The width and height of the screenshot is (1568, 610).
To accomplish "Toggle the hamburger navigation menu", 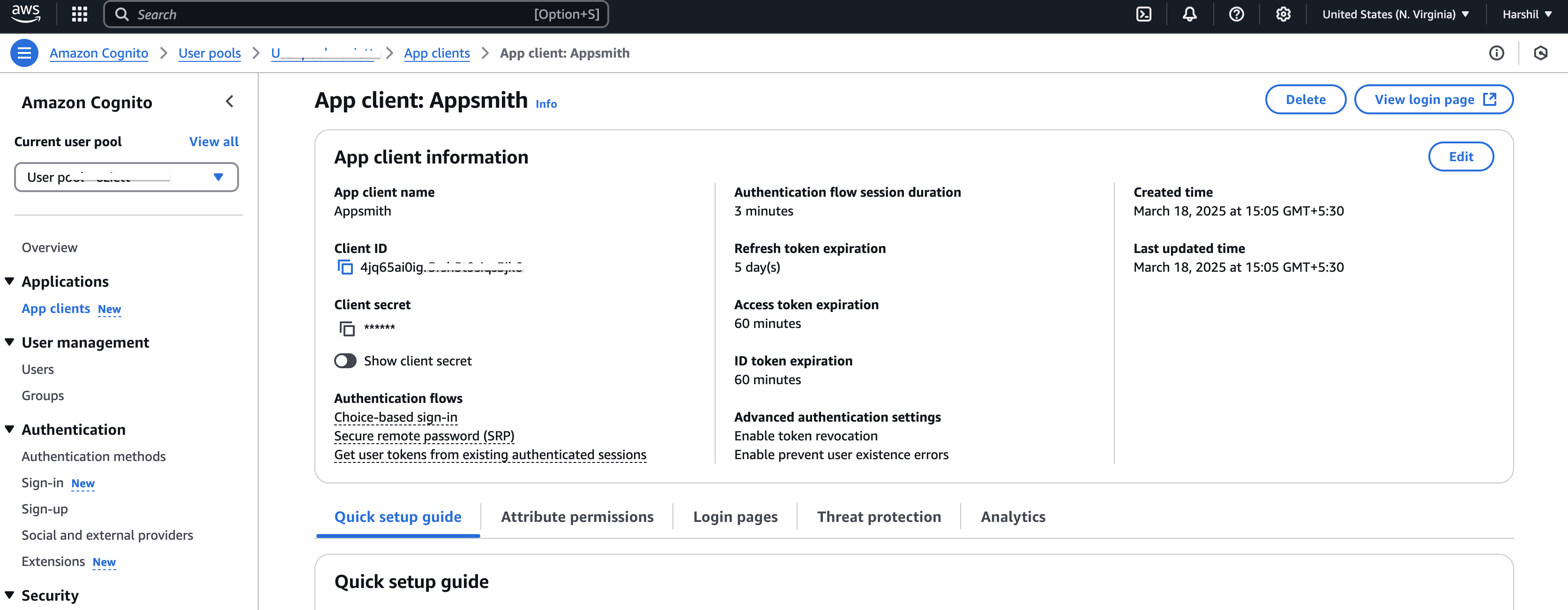I will [x=24, y=53].
